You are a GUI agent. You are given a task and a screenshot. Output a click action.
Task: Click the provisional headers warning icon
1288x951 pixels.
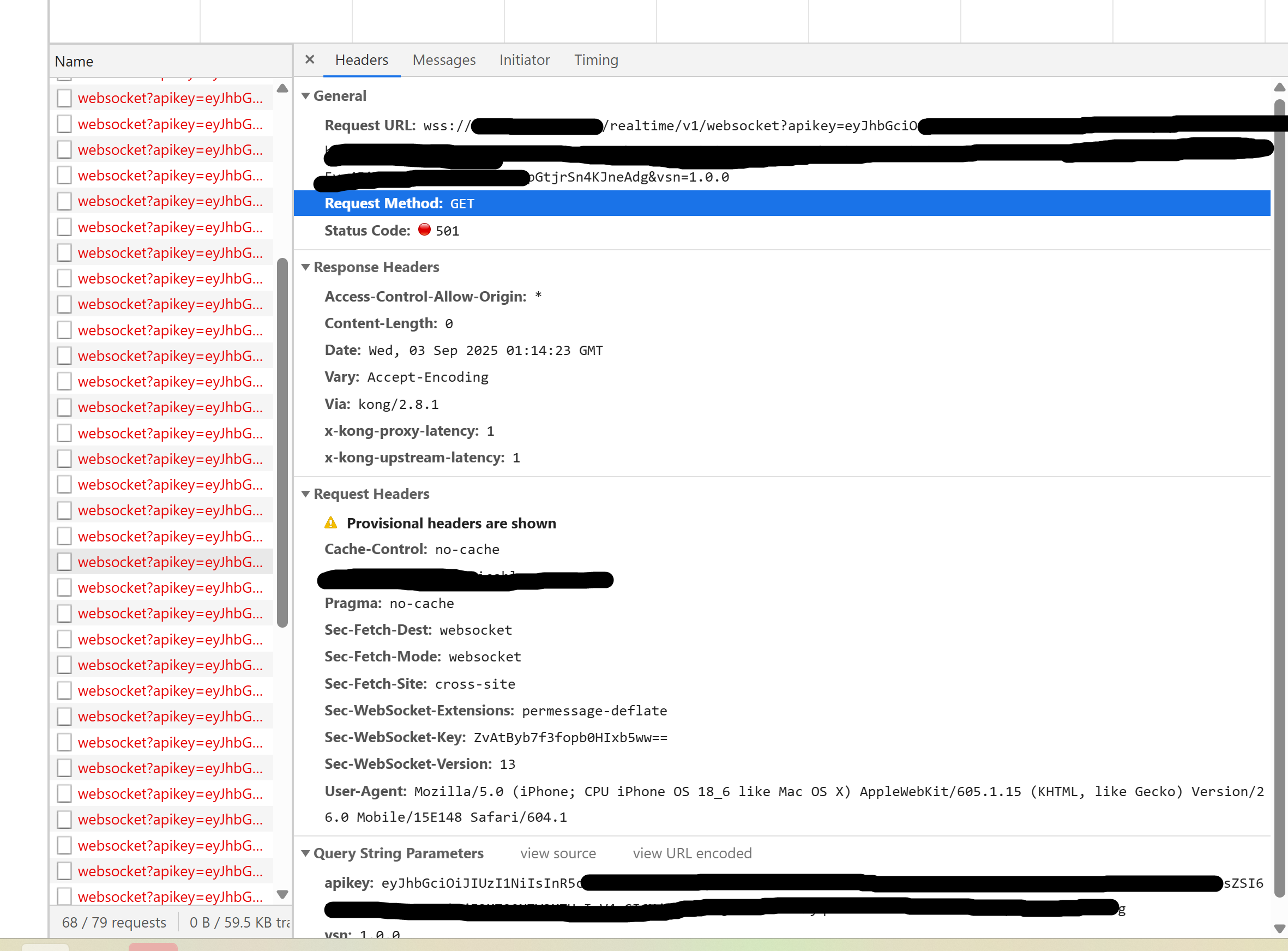pyautogui.click(x=331, y=523)
